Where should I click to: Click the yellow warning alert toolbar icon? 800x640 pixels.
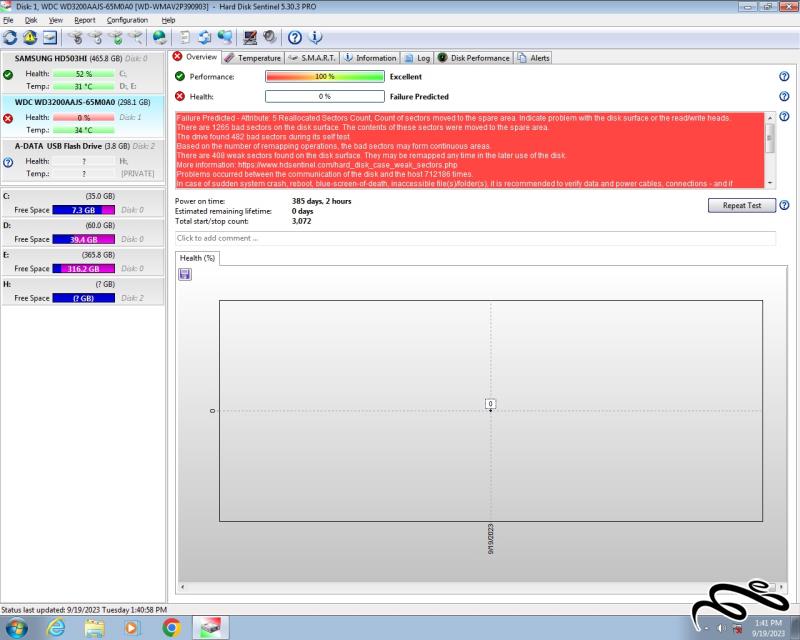(x=30, y=37)
